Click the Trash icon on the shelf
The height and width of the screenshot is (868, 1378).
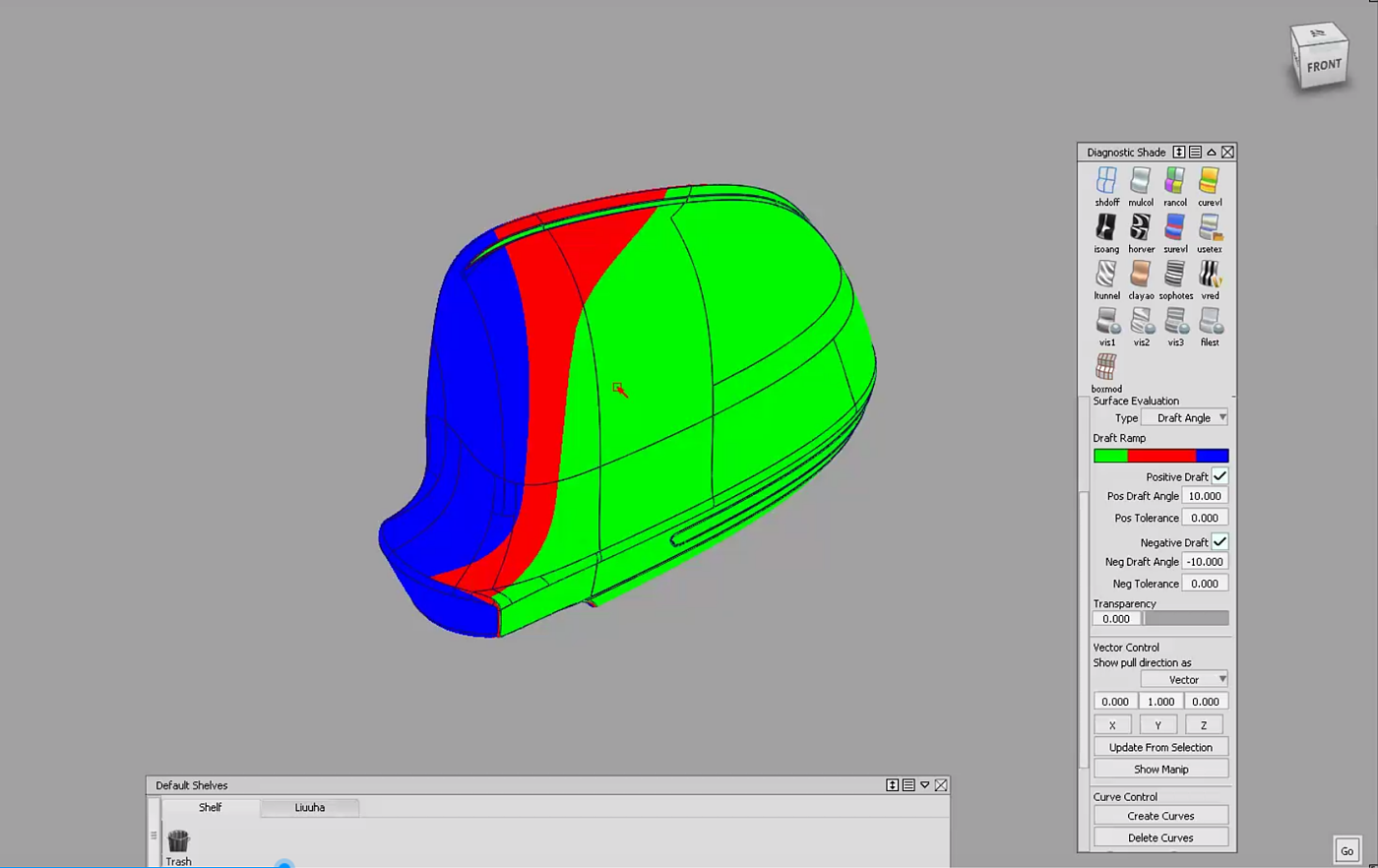(178, 841)
